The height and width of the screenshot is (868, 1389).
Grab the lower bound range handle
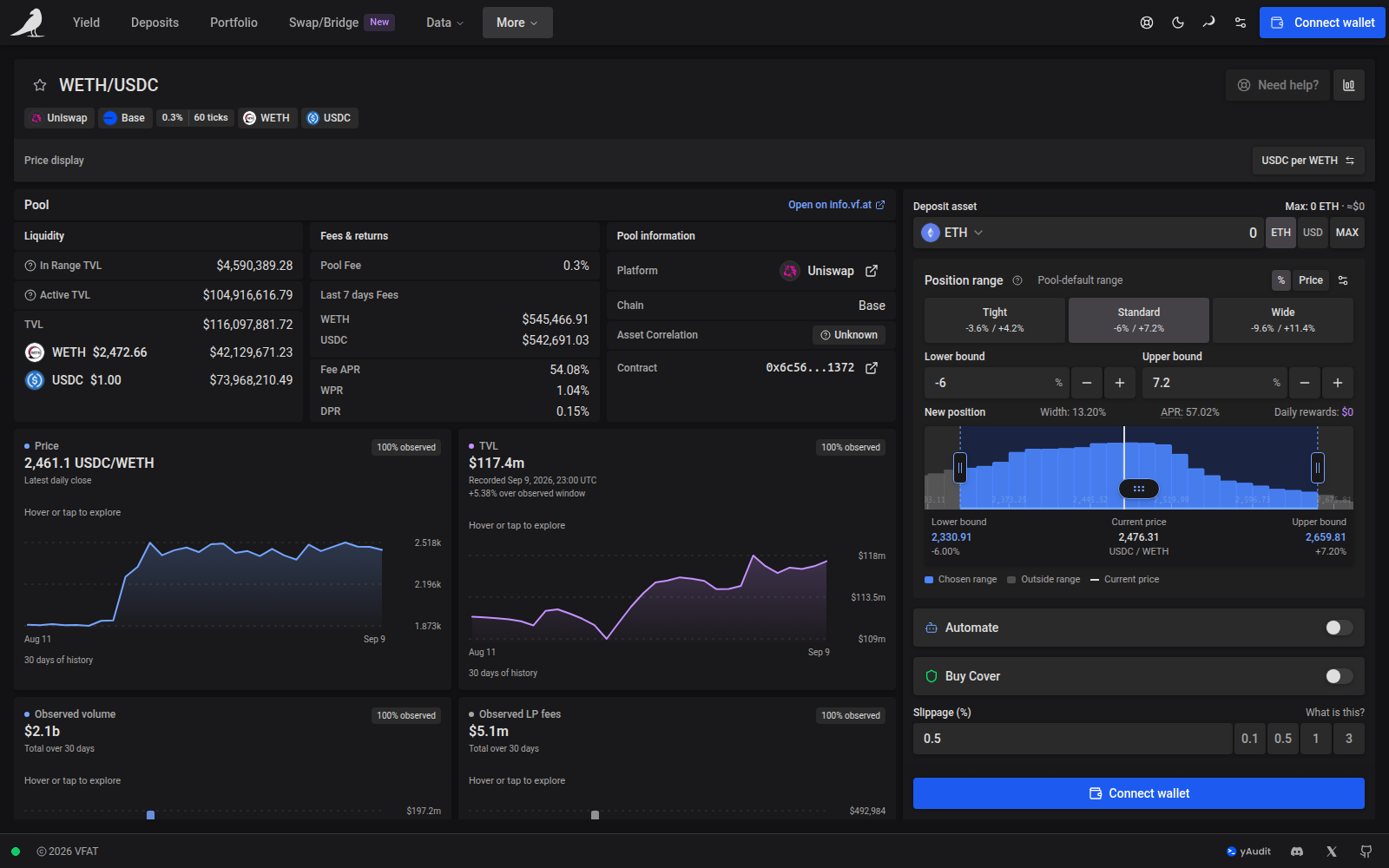pos(960,469)
